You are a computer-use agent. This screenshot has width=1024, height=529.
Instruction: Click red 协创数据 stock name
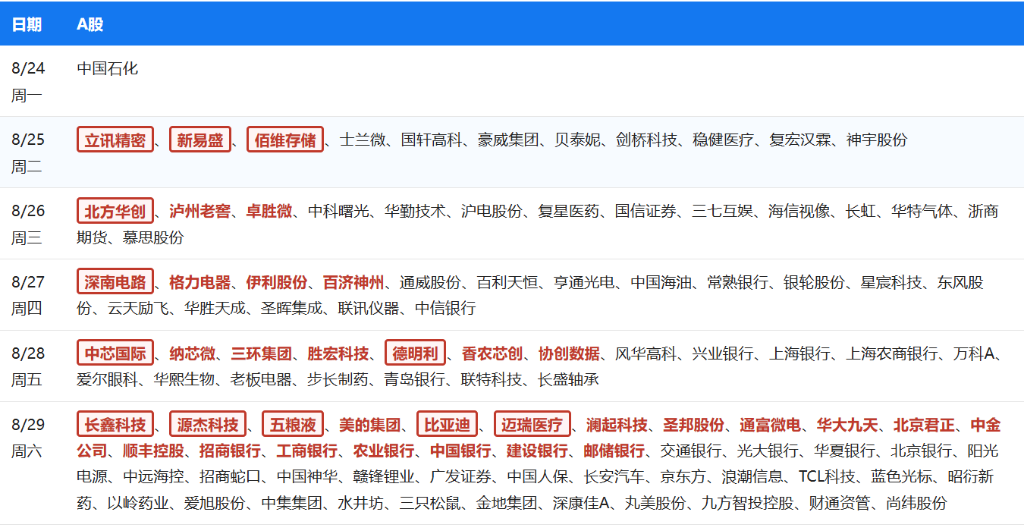click(x=569, y=353)
